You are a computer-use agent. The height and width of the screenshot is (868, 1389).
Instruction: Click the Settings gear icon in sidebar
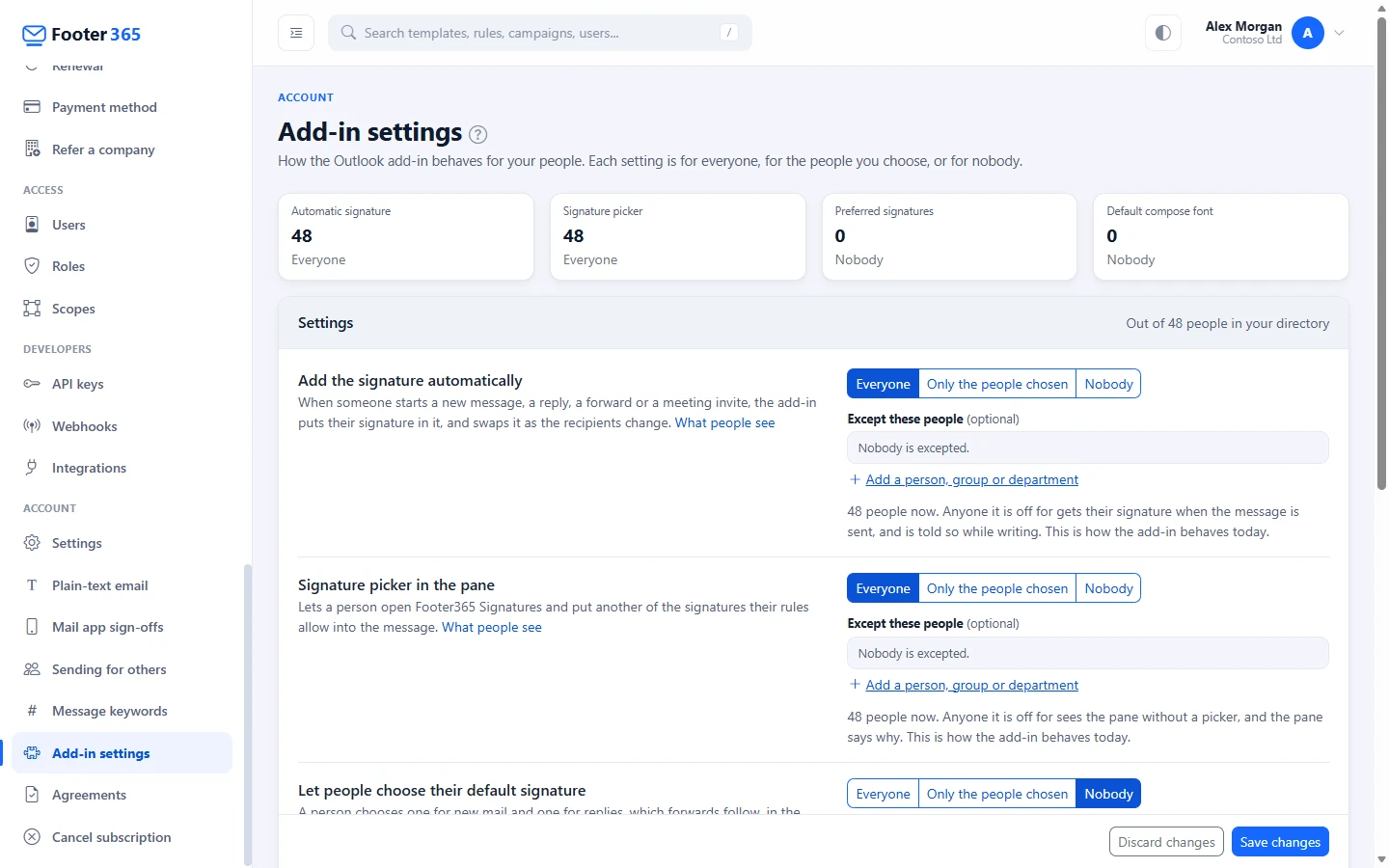[32, 543]
